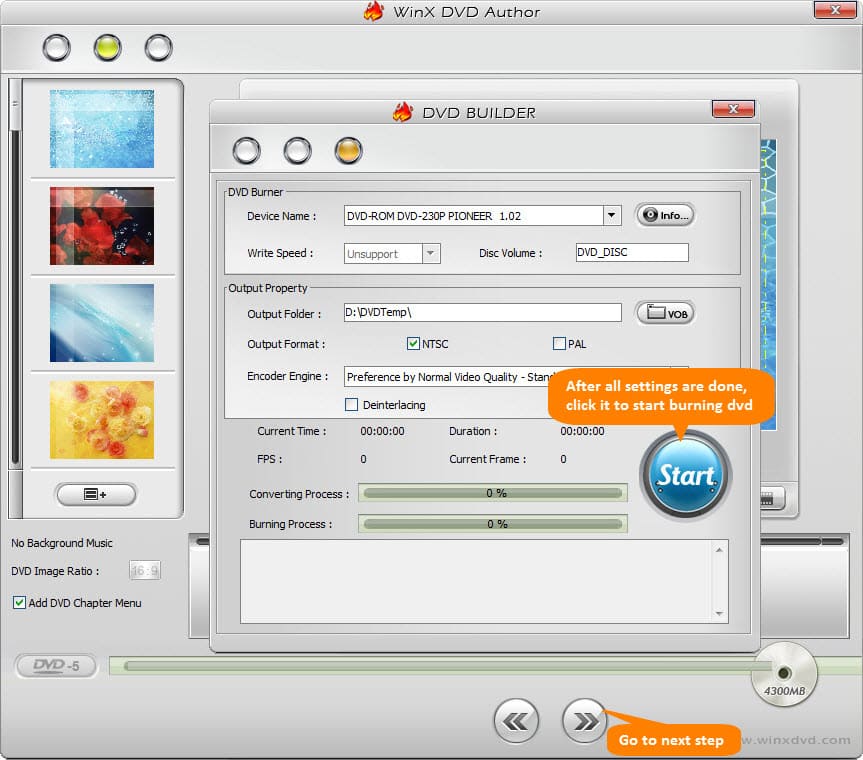Close the DVD Builder dialog

coord(733,109)
